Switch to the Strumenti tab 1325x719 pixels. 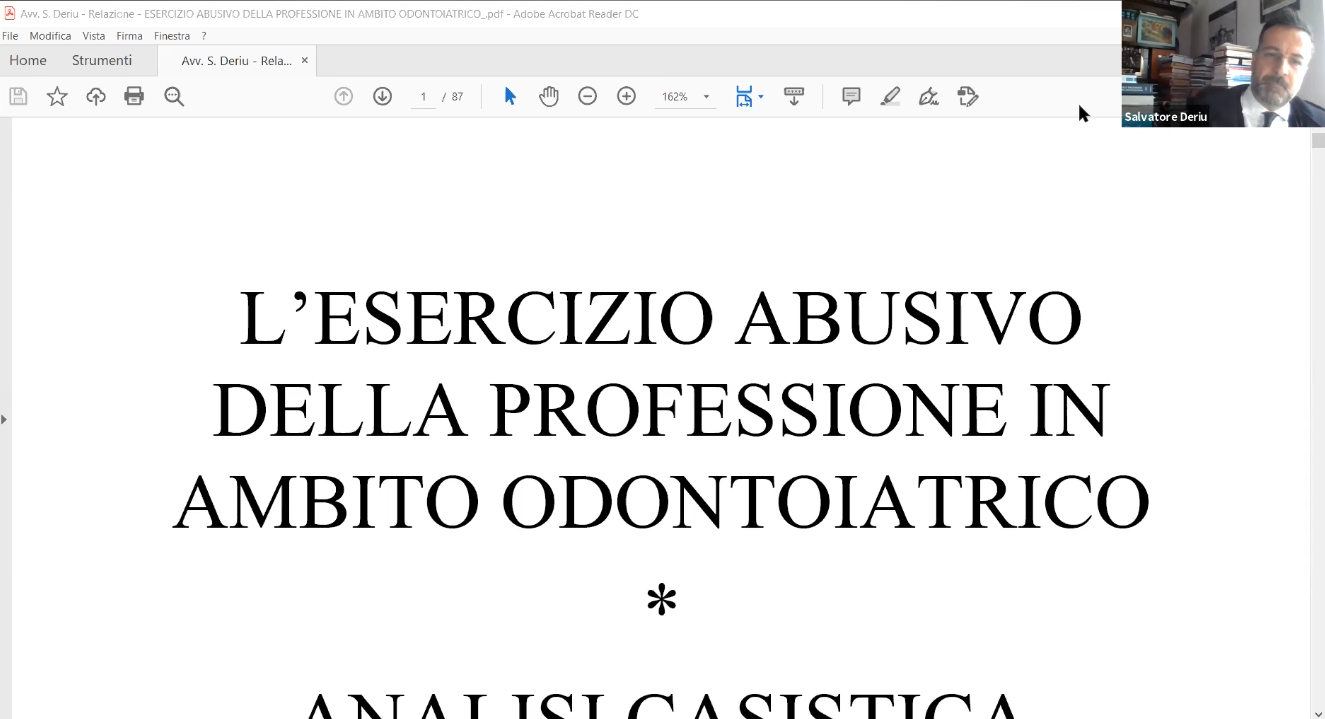point(102,60)
